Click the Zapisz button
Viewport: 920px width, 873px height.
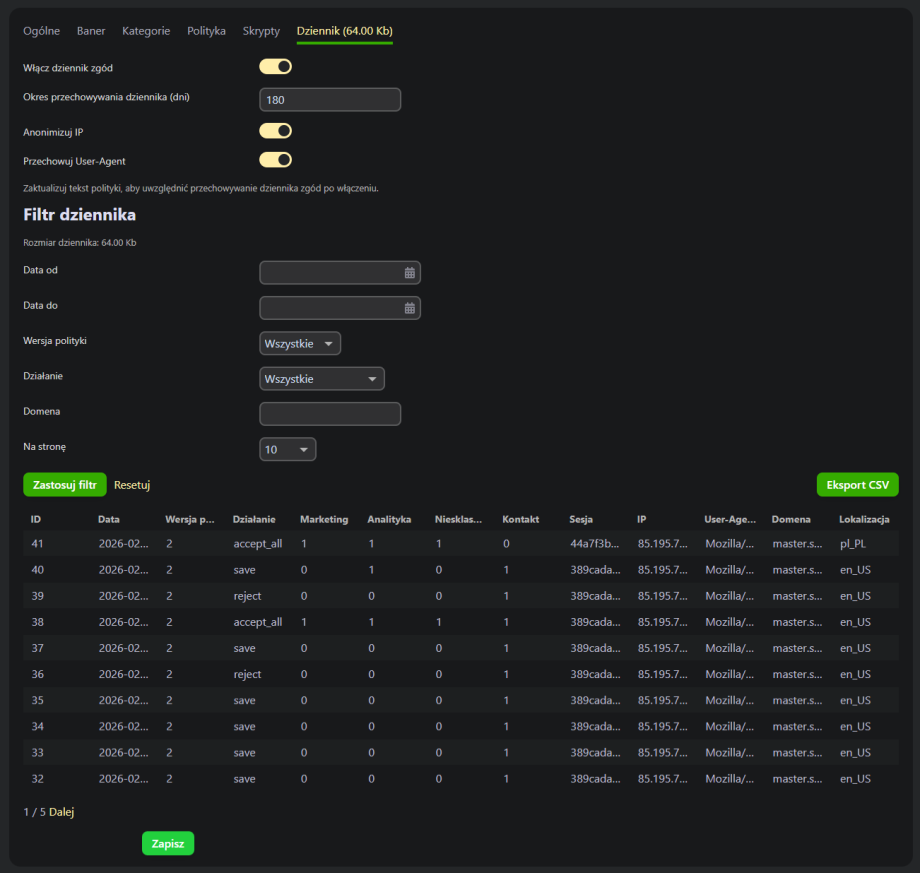(x=168, y=843)
